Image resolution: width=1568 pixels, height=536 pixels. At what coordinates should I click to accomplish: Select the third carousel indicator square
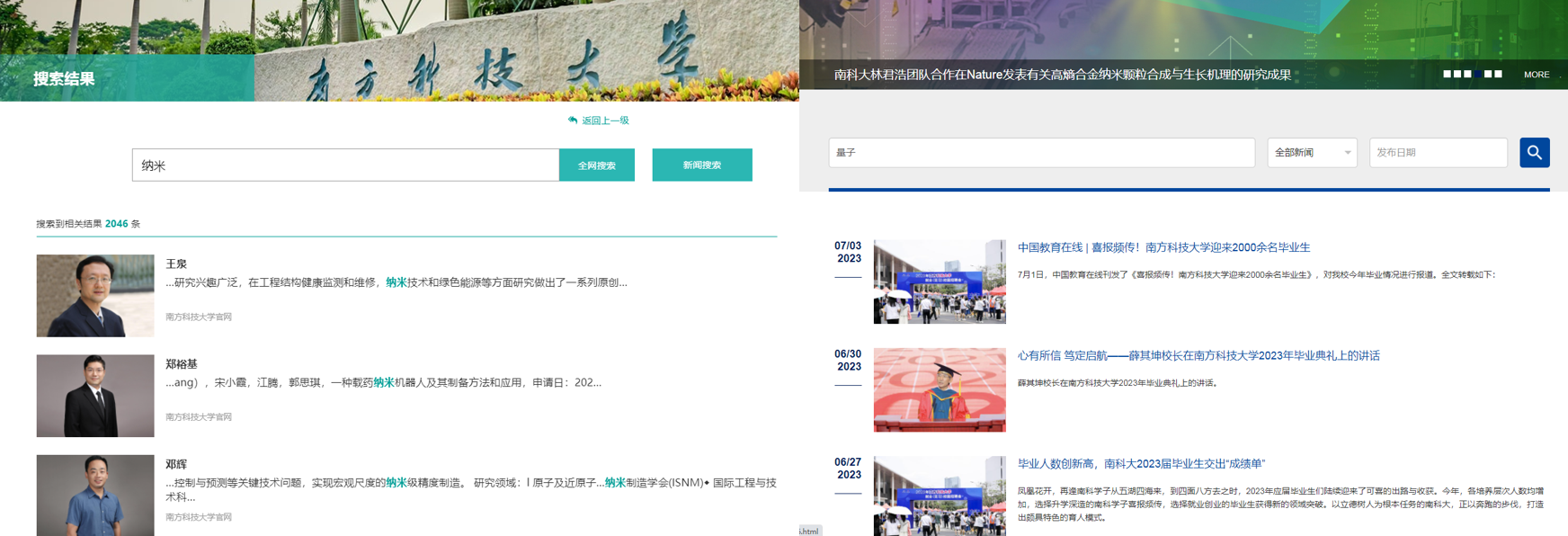pos(1467,75)
